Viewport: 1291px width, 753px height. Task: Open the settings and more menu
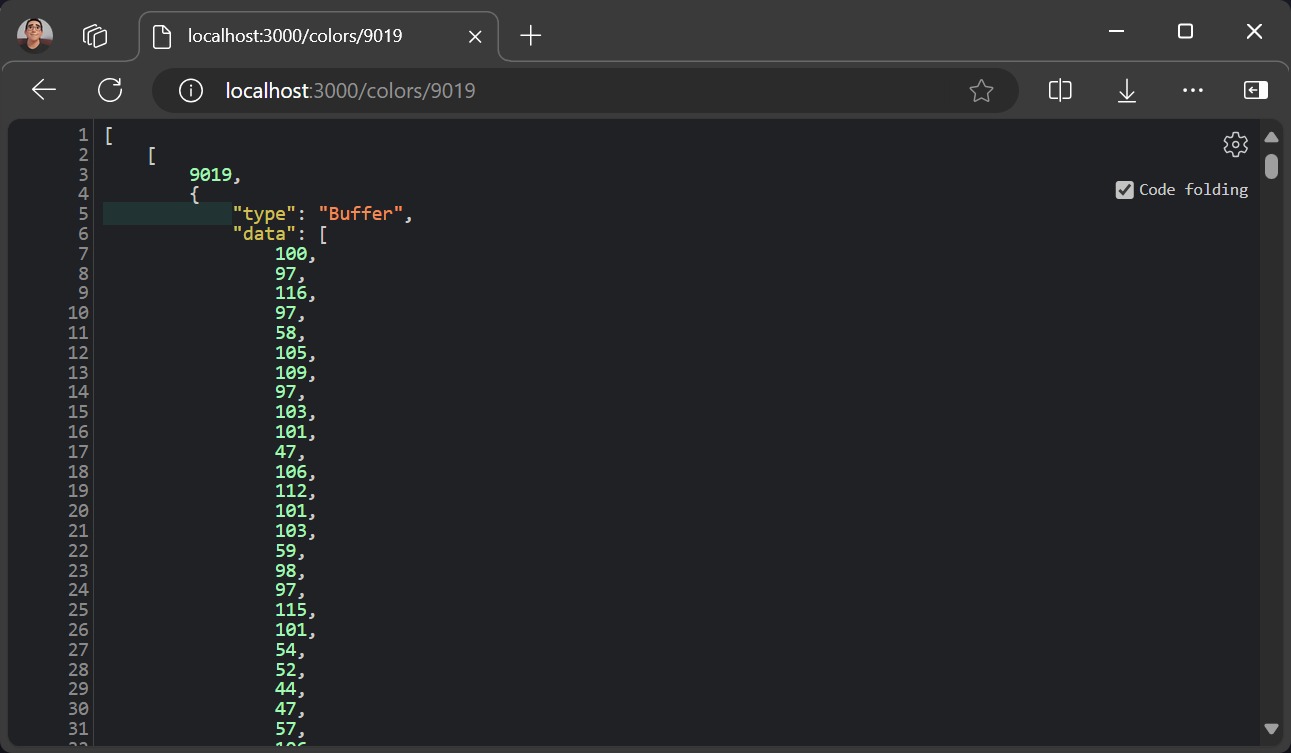[x=1192, y=90]
